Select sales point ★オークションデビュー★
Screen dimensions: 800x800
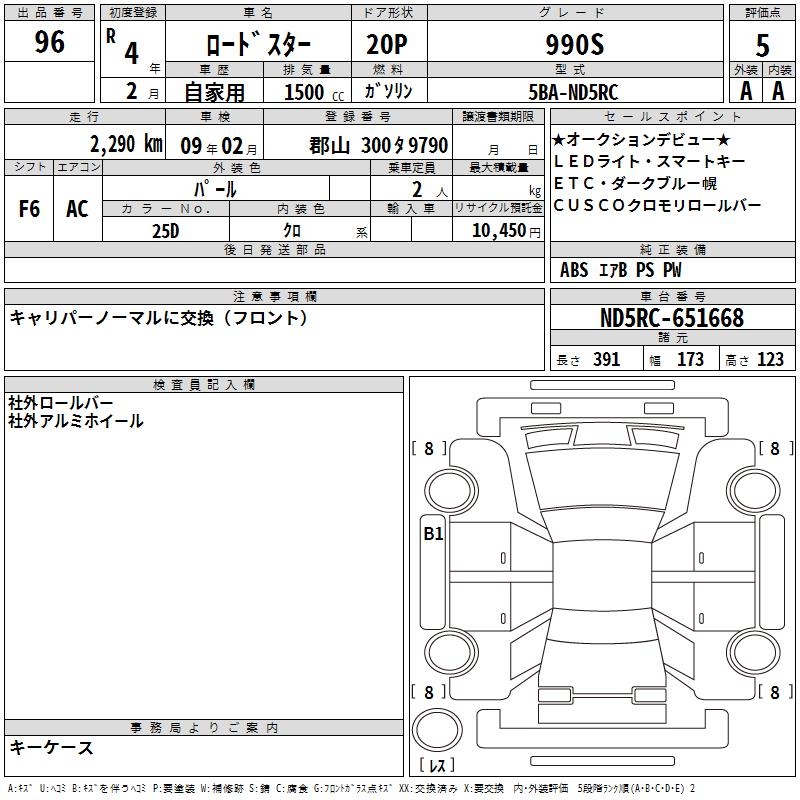pos(641,139)
